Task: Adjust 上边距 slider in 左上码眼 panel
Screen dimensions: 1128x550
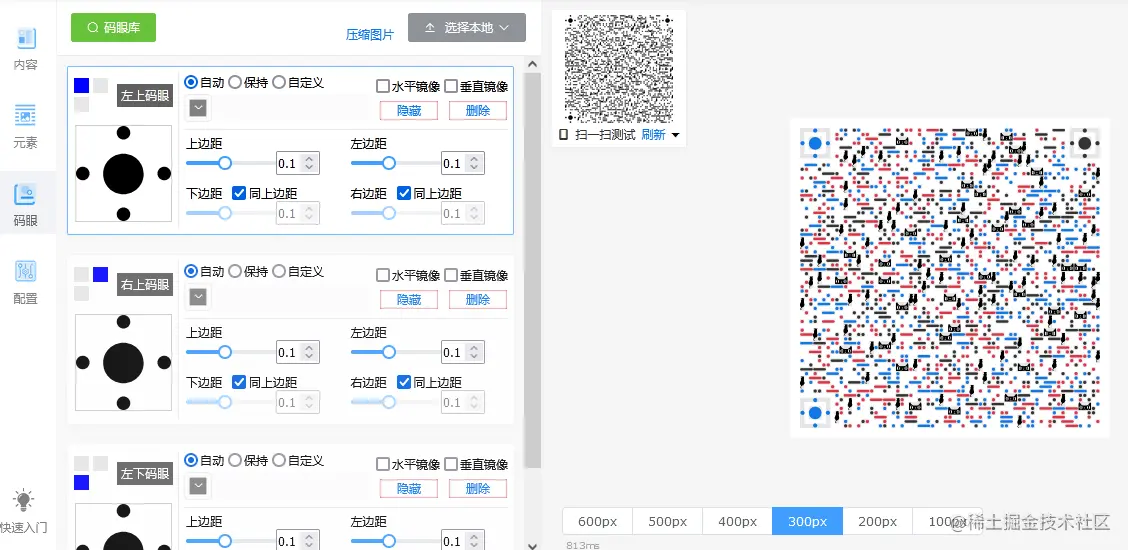Action: [225, 163]
